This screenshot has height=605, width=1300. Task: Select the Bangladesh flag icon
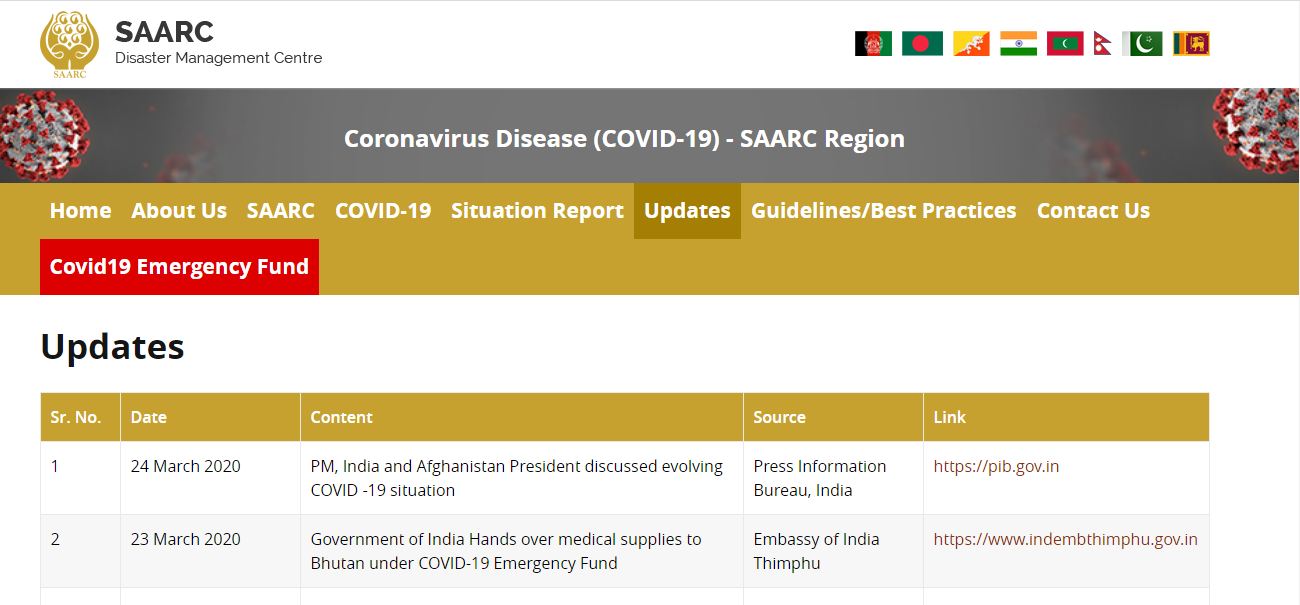[922, 43]
